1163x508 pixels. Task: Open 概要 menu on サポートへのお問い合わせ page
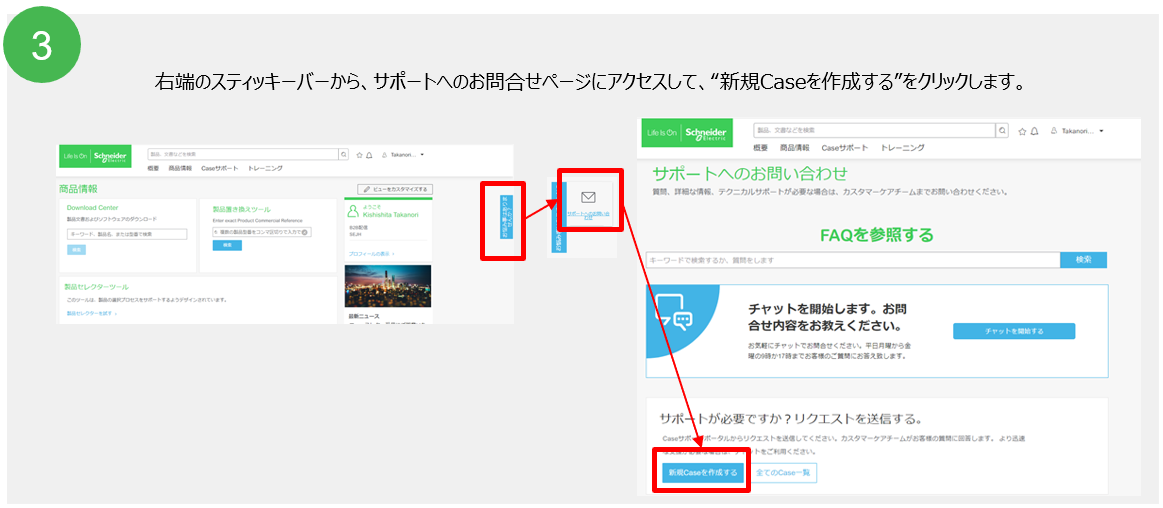(762, 148)
